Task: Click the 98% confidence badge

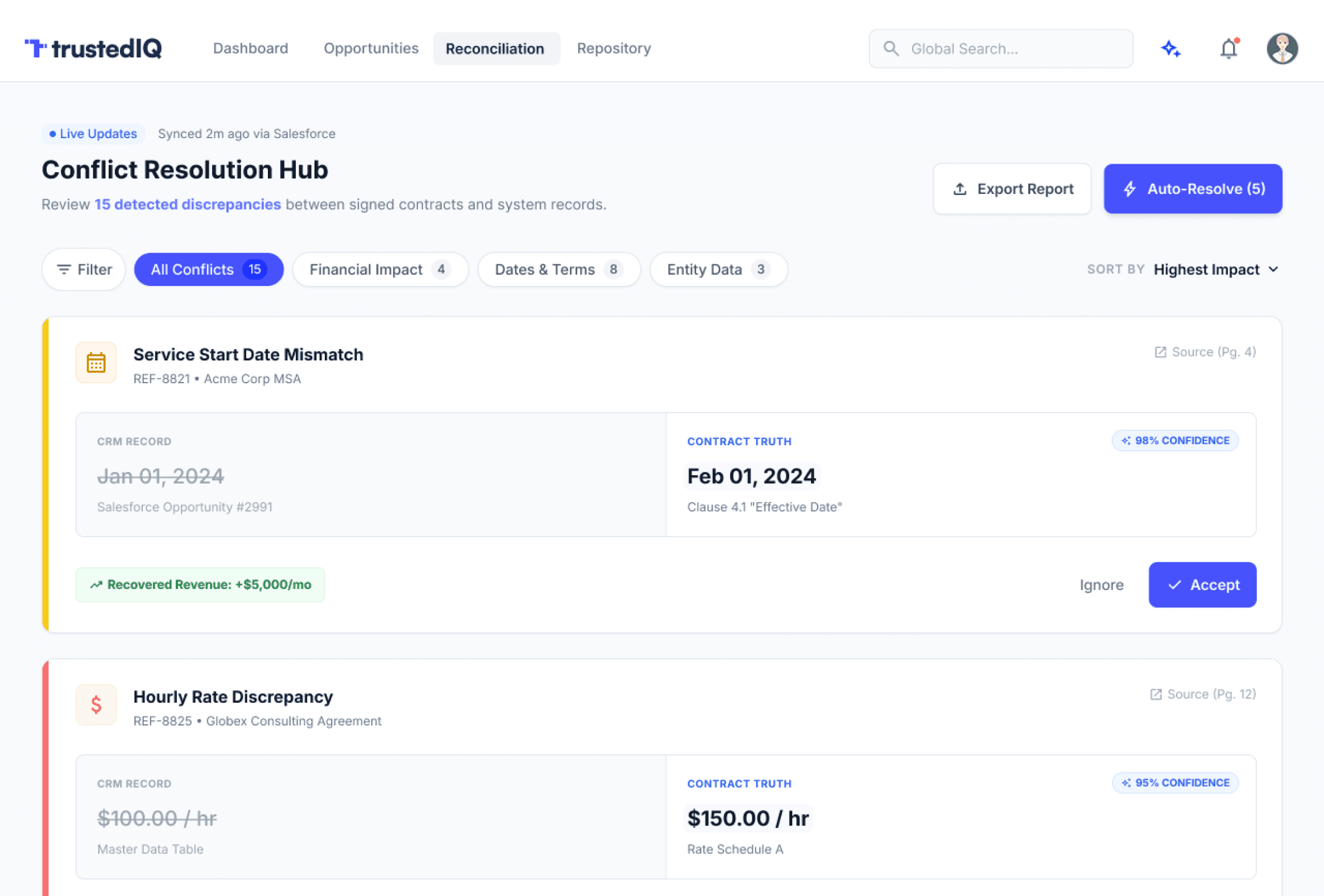Action: pyautogui.click(x=1175, y=440)
